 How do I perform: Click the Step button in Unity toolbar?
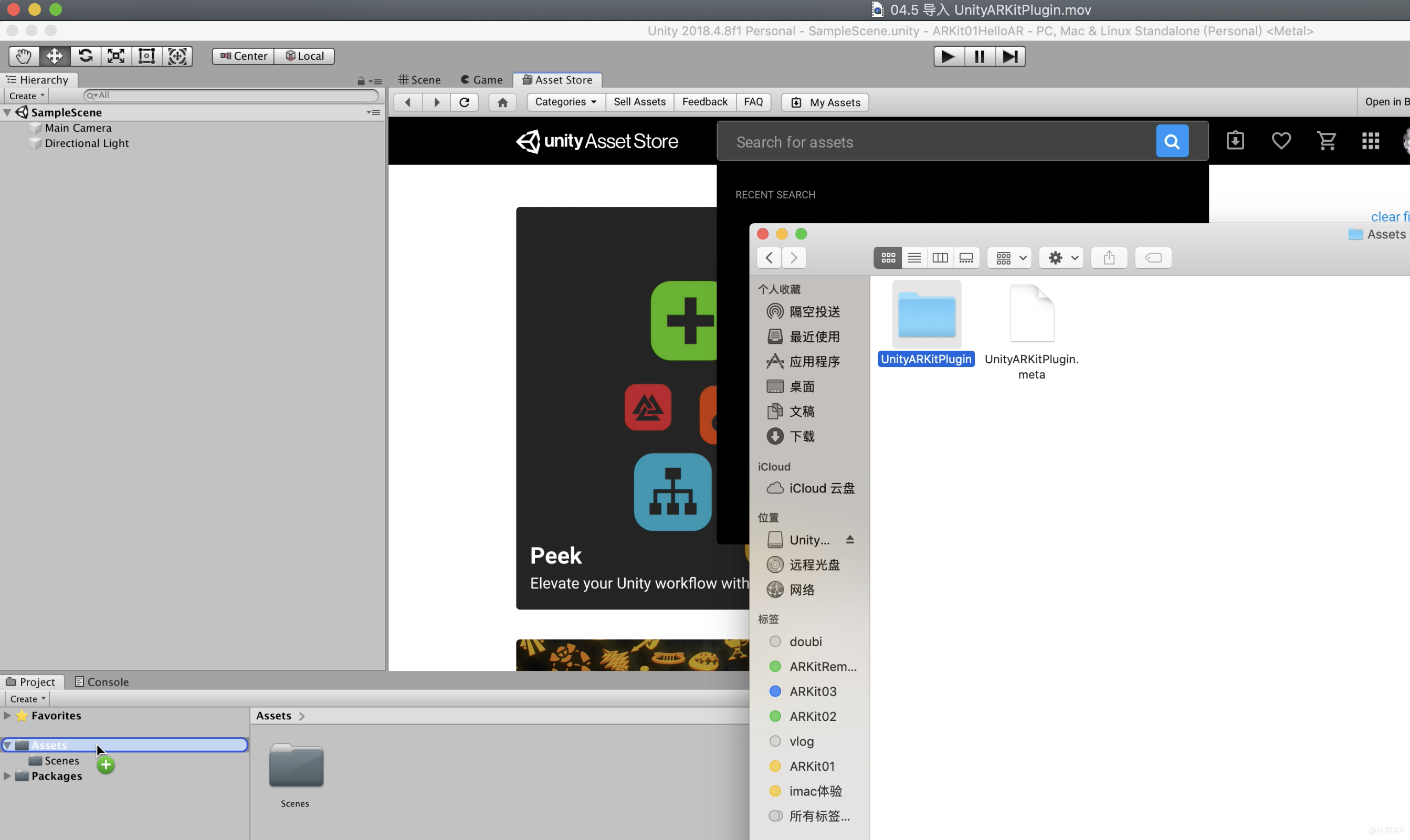tap(1011, 56)
